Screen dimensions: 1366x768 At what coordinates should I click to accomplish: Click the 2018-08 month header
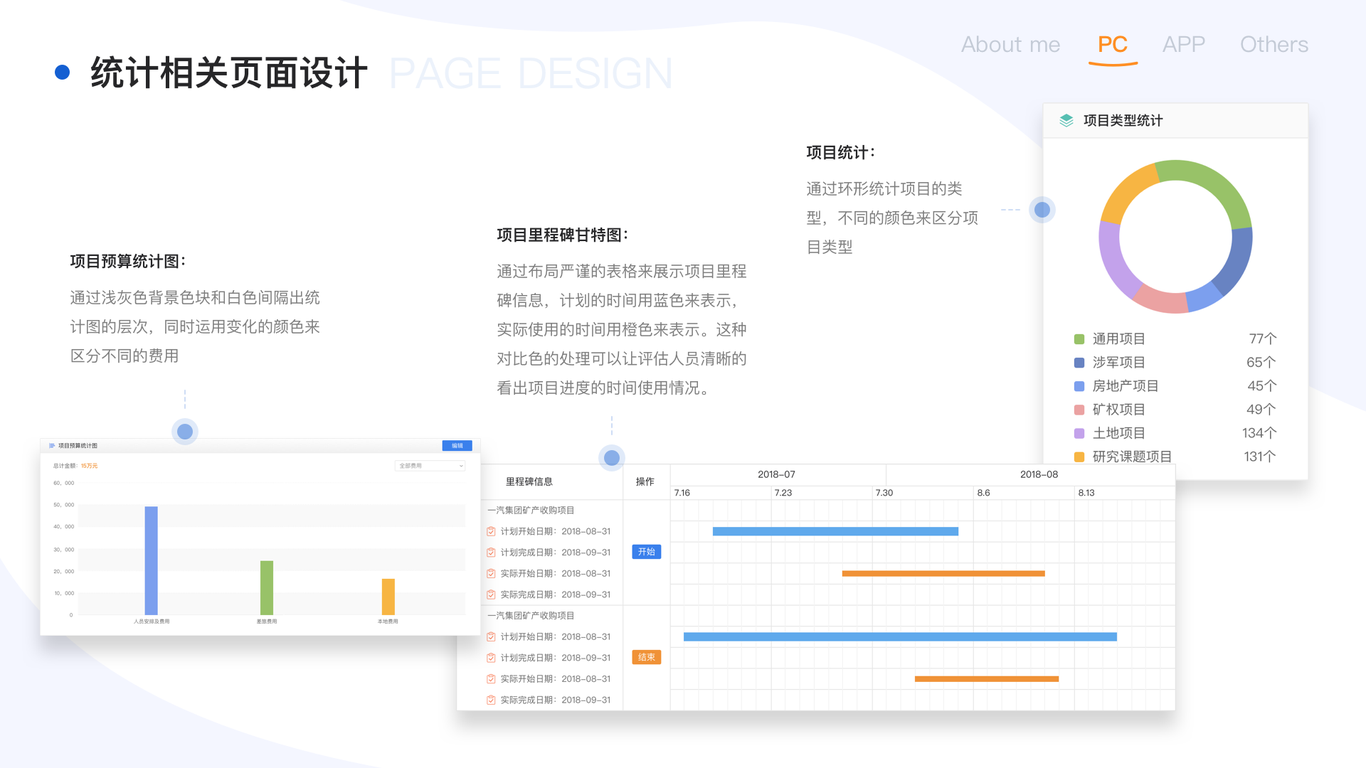1038,474
